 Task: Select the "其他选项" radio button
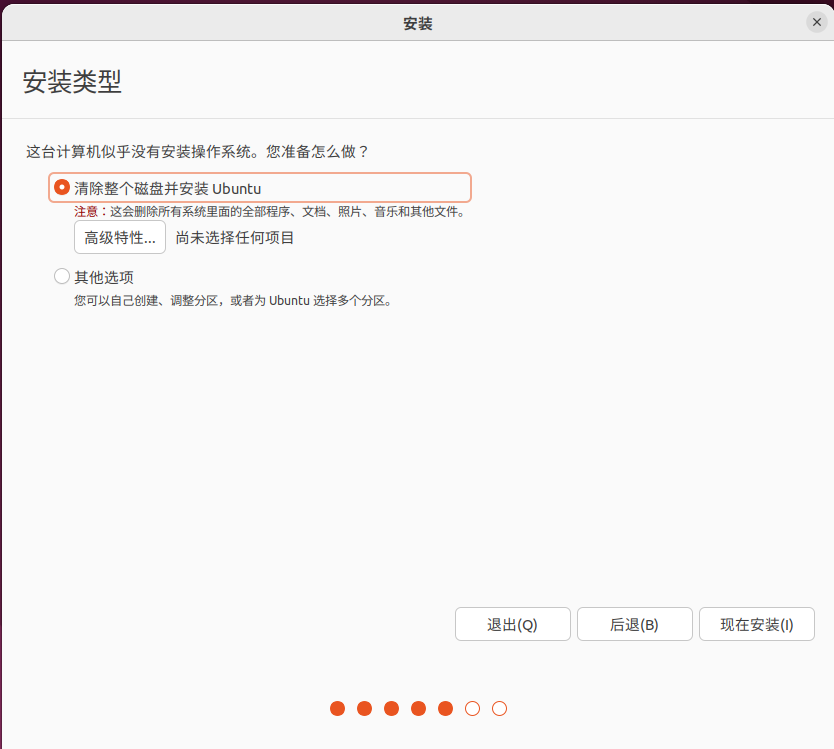click(62, 276)
